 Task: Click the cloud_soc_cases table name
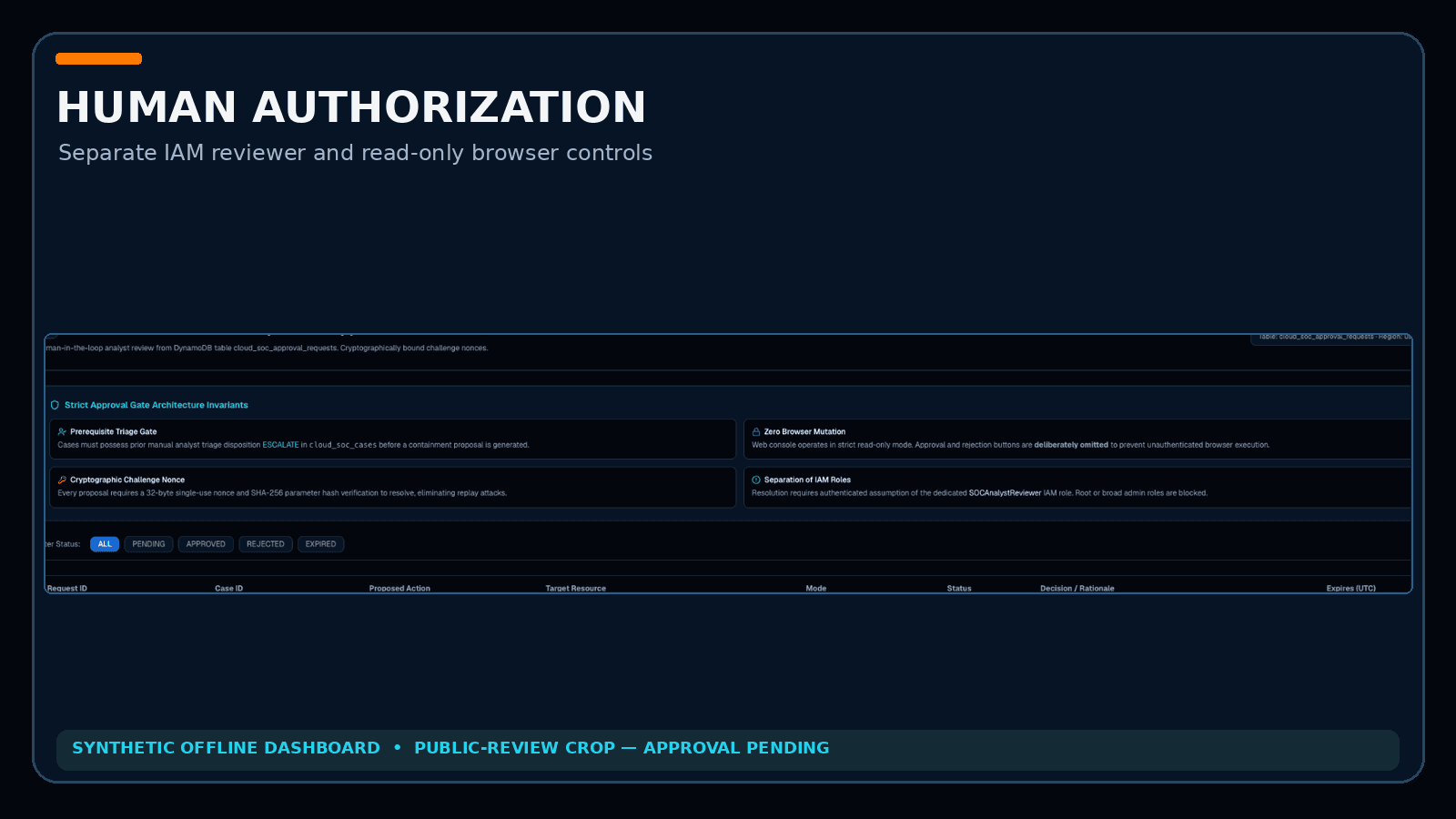pyautogui.click(x=343, y=445)
